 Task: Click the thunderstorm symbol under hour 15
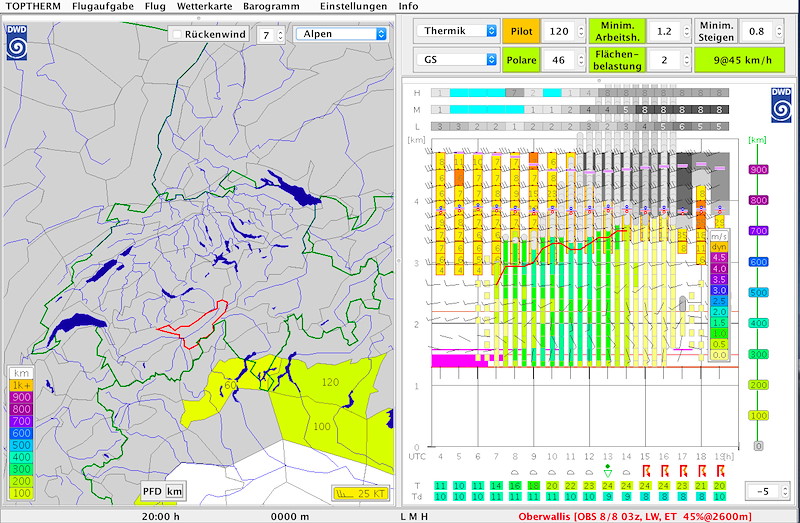coord(645,470)
